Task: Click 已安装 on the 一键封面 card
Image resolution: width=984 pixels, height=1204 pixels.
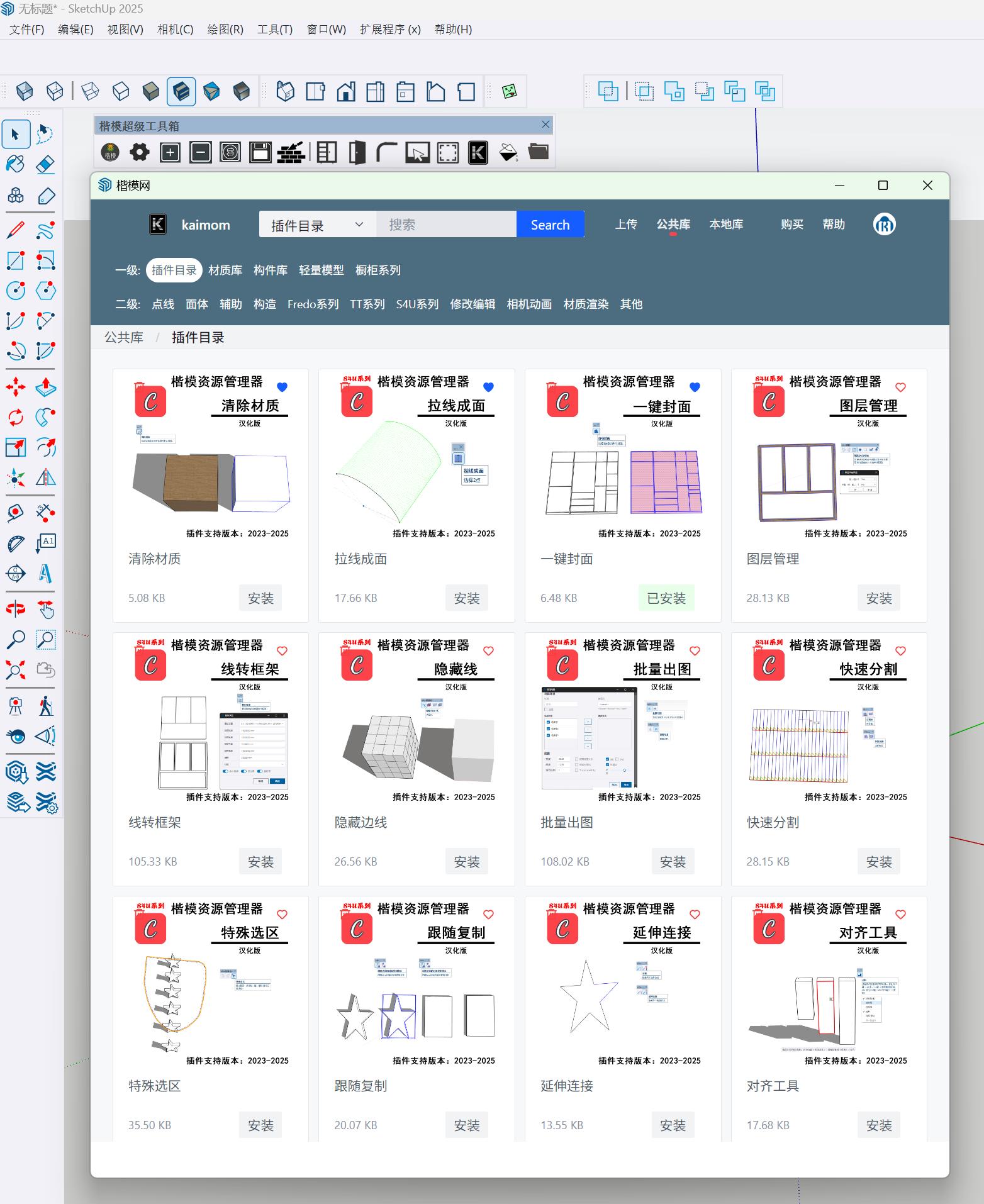Action: tap(666, 598)
